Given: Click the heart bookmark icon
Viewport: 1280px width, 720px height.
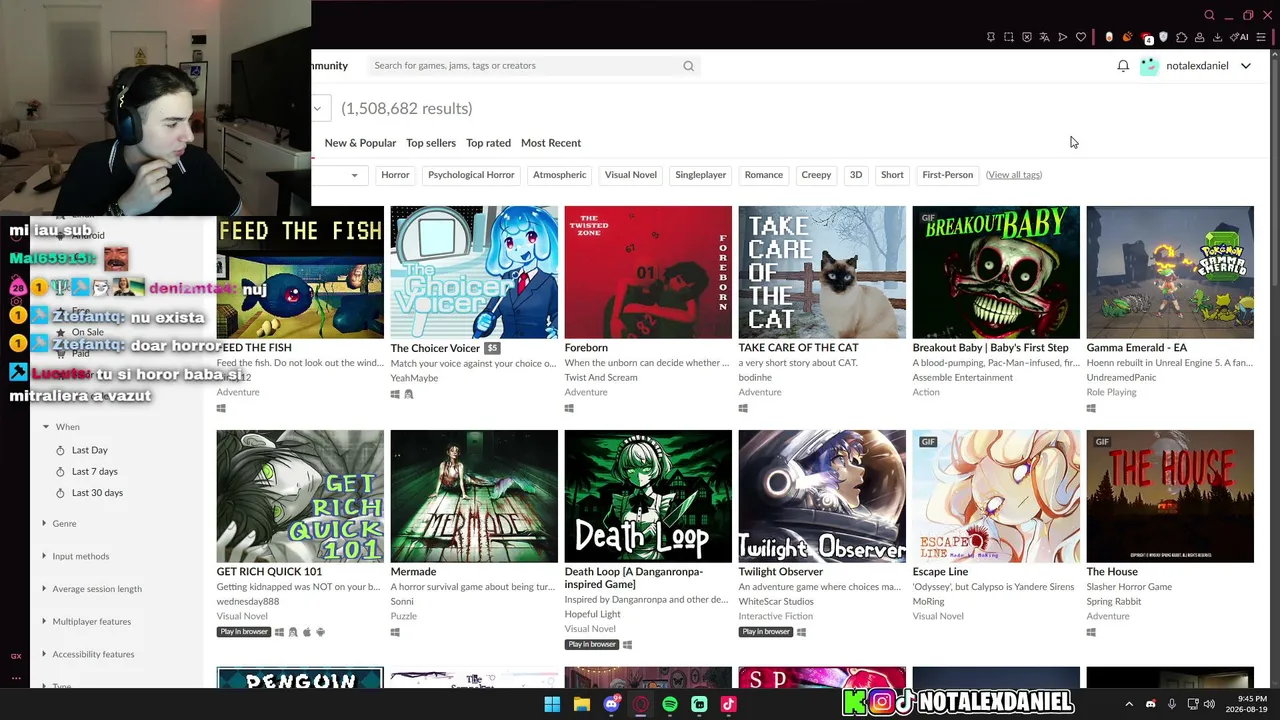Looking at the screenshot, I should tap(1081, 37).
